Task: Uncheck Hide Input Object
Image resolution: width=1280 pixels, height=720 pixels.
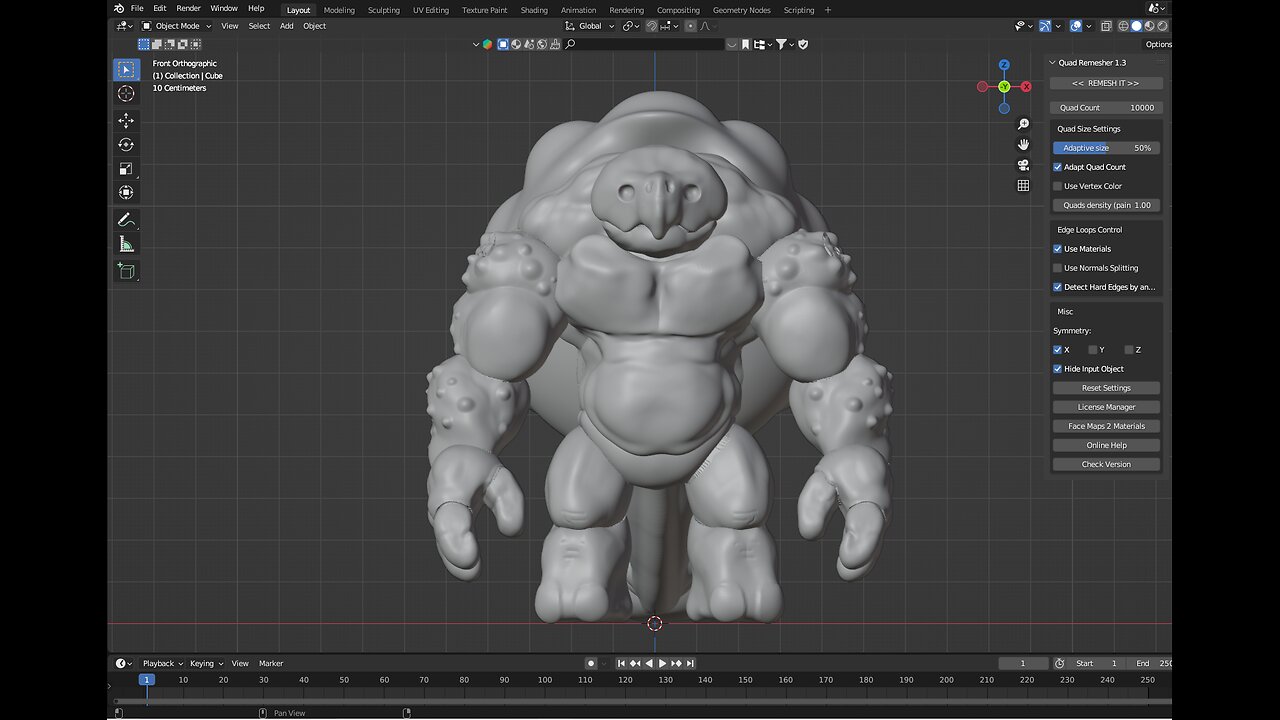Action: pos(1058,369)
